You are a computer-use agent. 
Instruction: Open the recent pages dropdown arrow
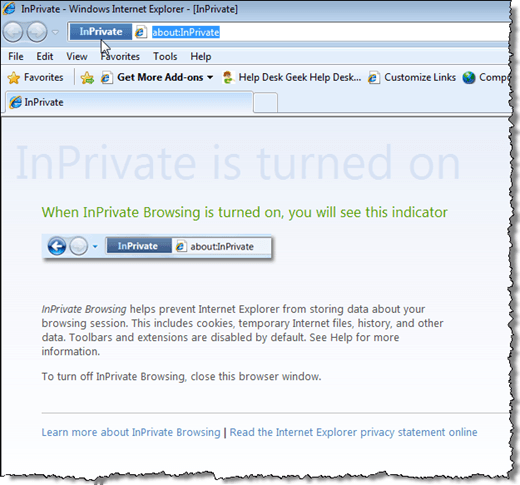55,32
